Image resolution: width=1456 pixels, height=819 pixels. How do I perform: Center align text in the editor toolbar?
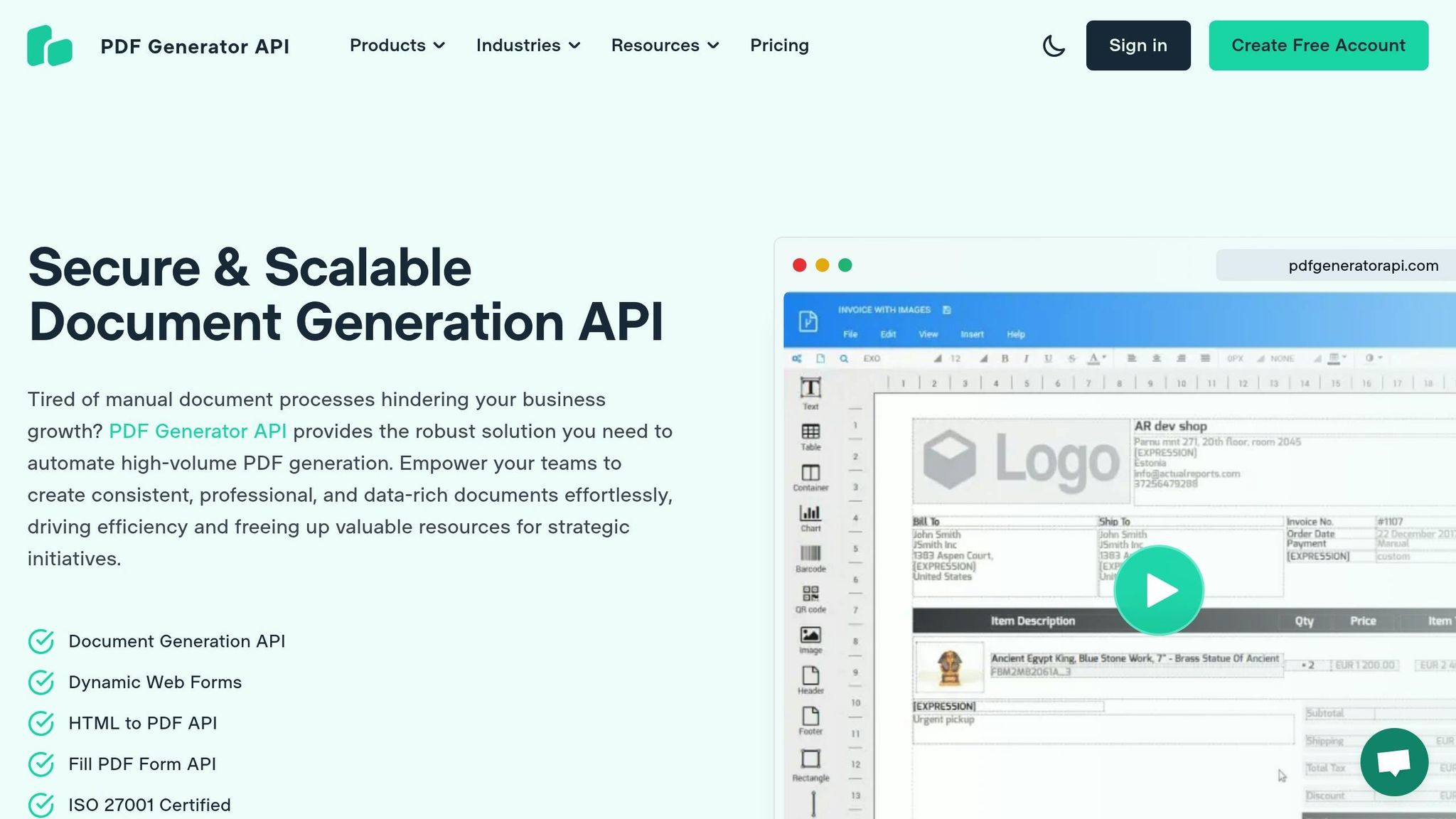pyautogui.click(x=1157, y=358)
